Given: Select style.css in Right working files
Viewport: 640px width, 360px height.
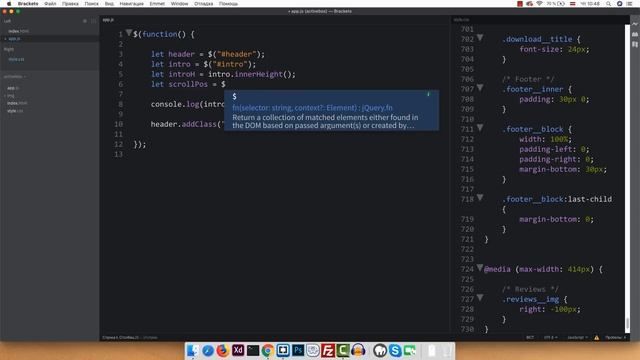Looking at the screenshot, I should click(16, 59).
